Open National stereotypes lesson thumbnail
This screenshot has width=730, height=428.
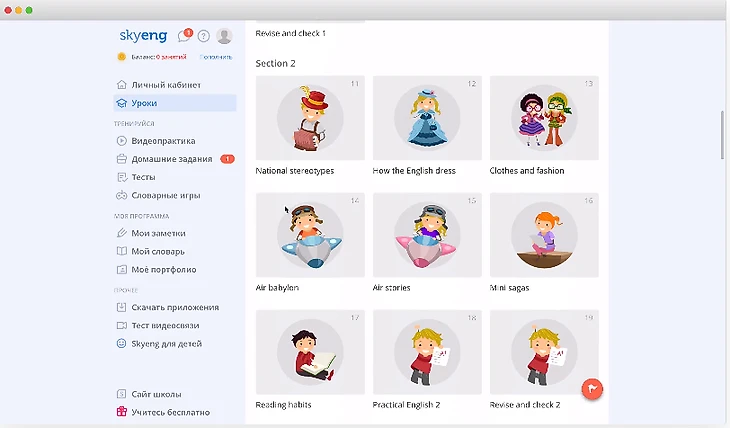(310, 118)
